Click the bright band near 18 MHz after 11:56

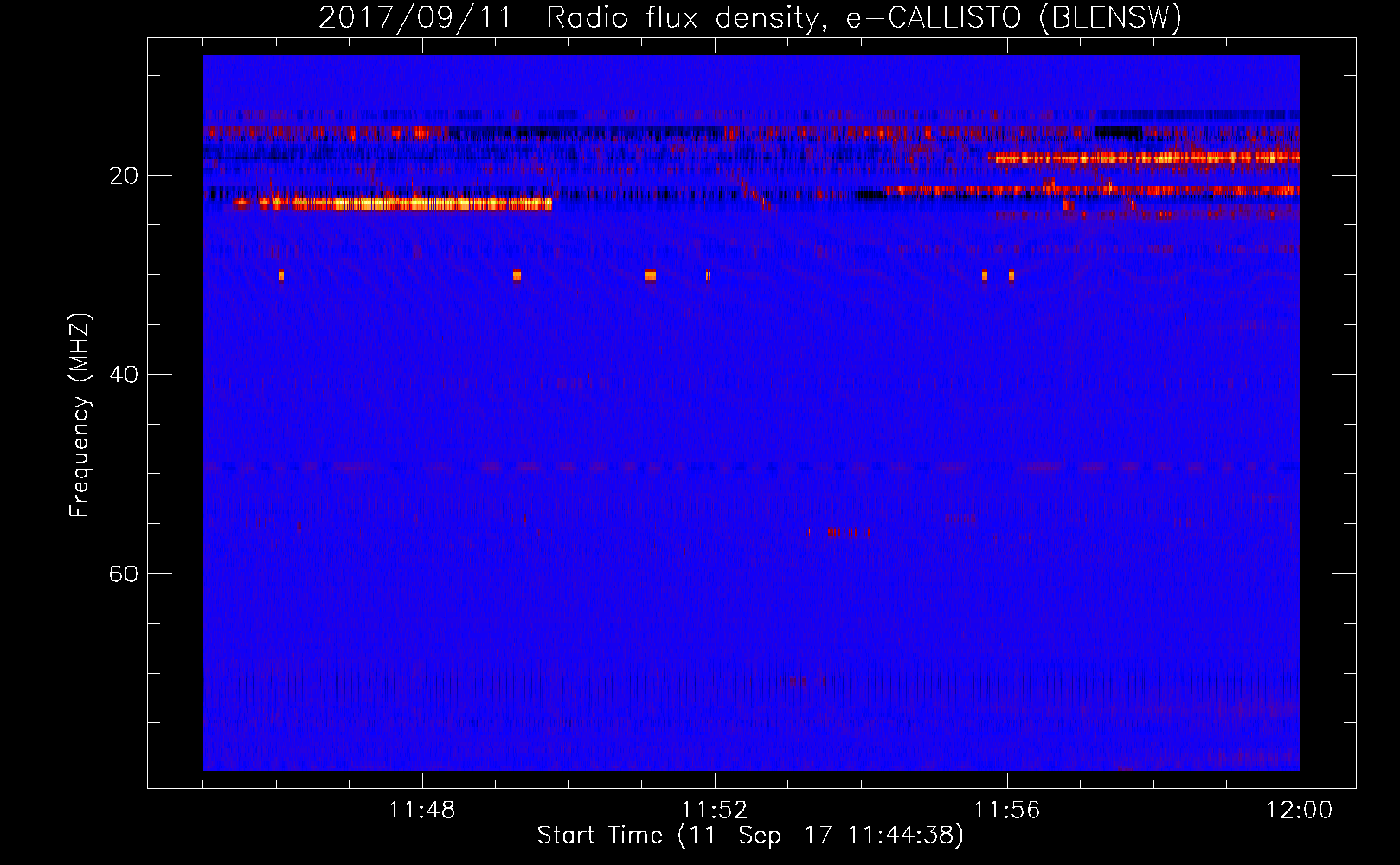pyautogui.click(x=1144, y=158)
